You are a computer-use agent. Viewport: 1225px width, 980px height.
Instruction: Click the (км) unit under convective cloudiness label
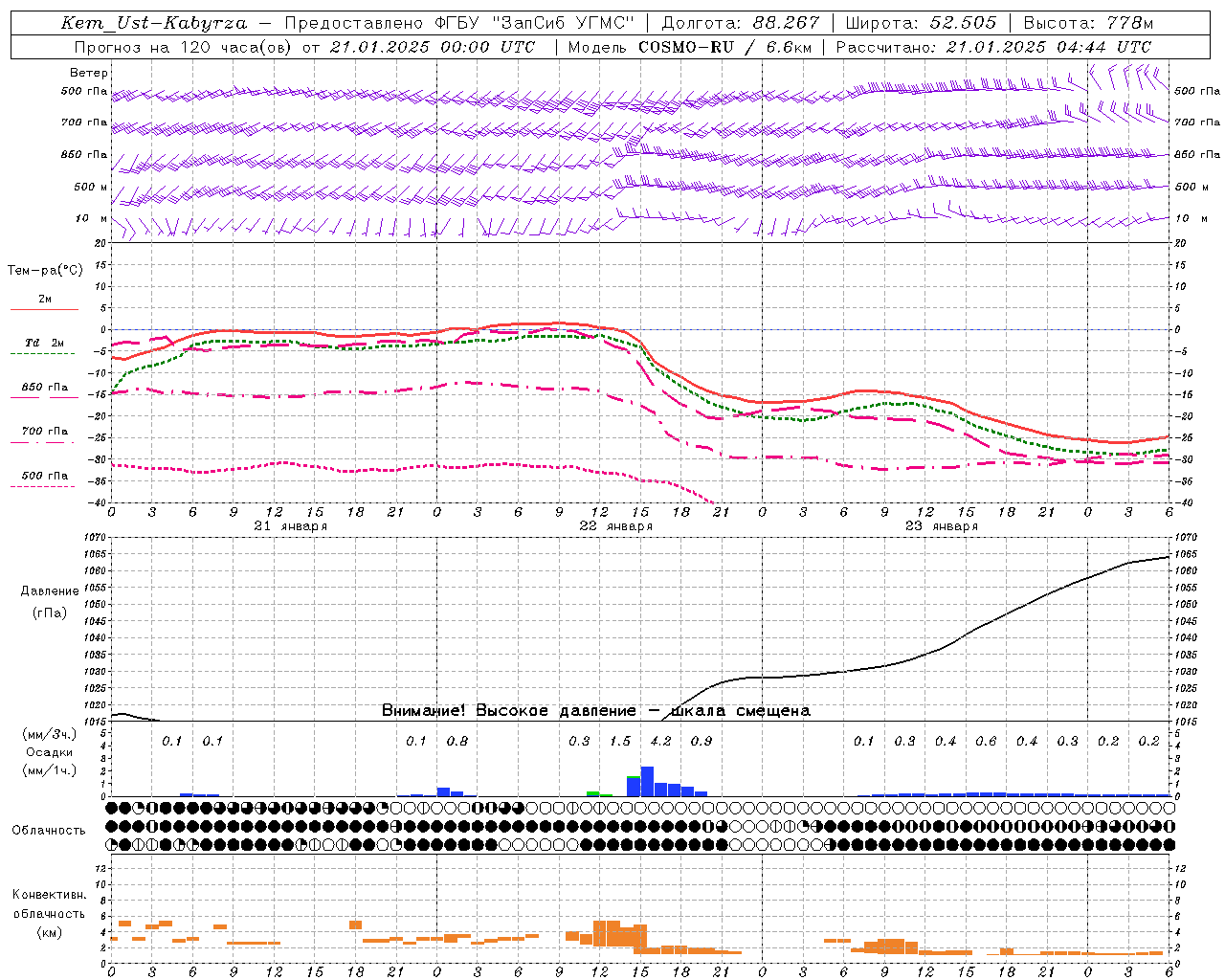click(49, 932)
